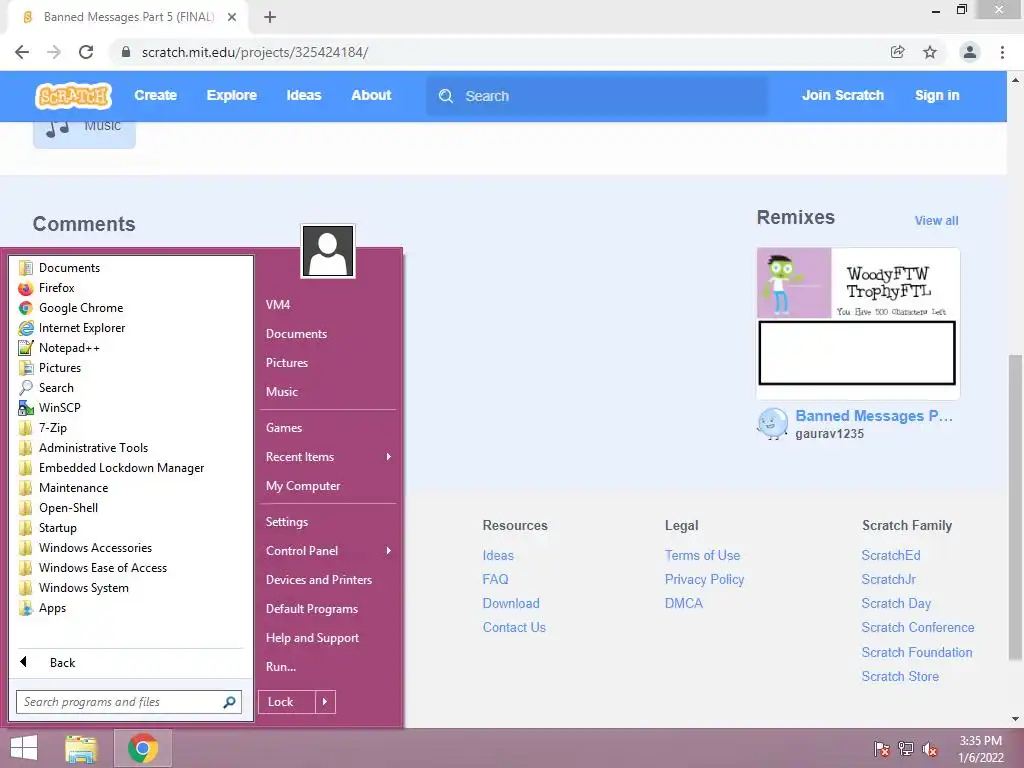Click gaurav1235's avatar icon

point(773,424)
